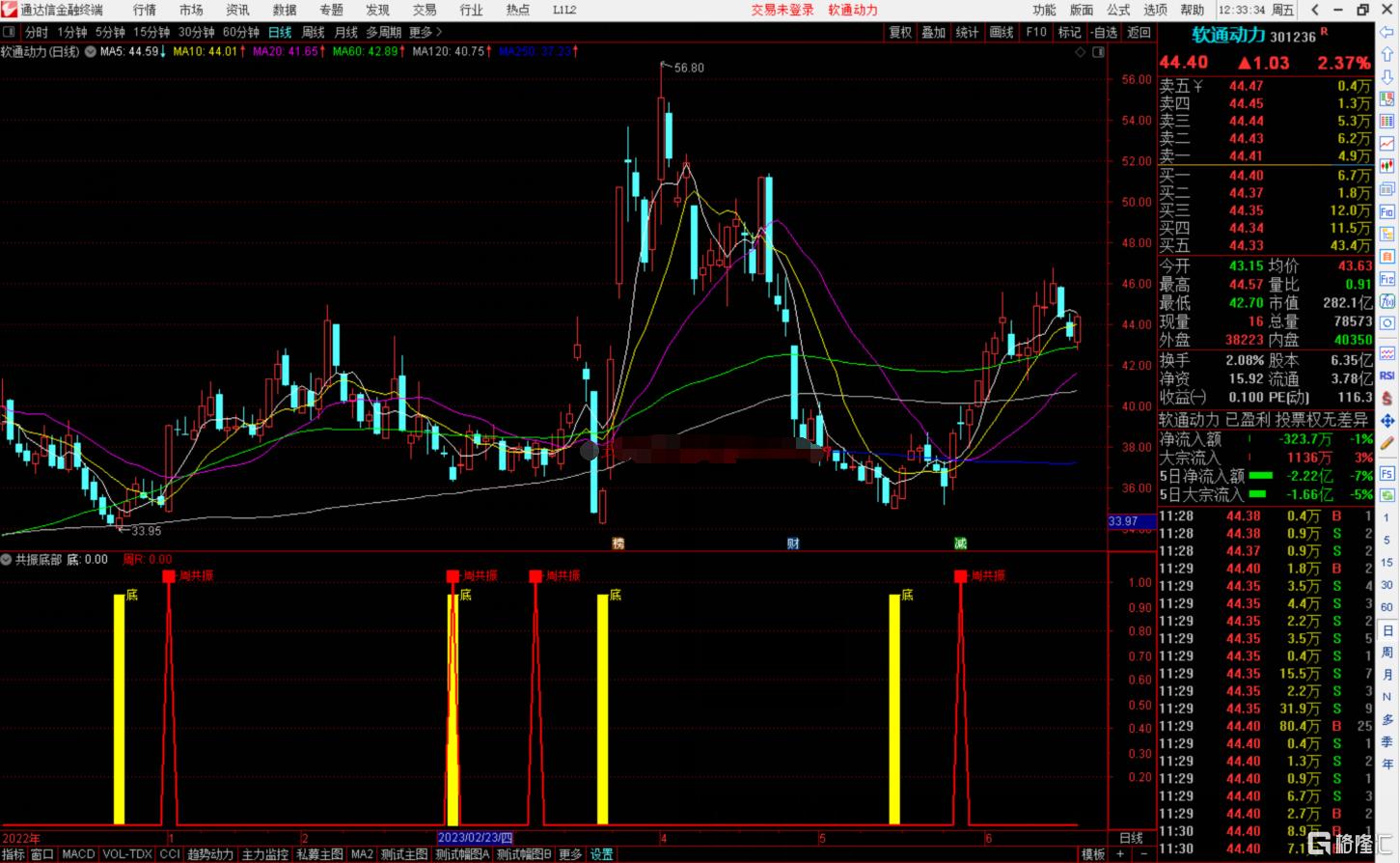The width and height of the screenshot is (1400, 863).
Task: Click the plus zoom button next to 模板
Action: [1120, 854]
